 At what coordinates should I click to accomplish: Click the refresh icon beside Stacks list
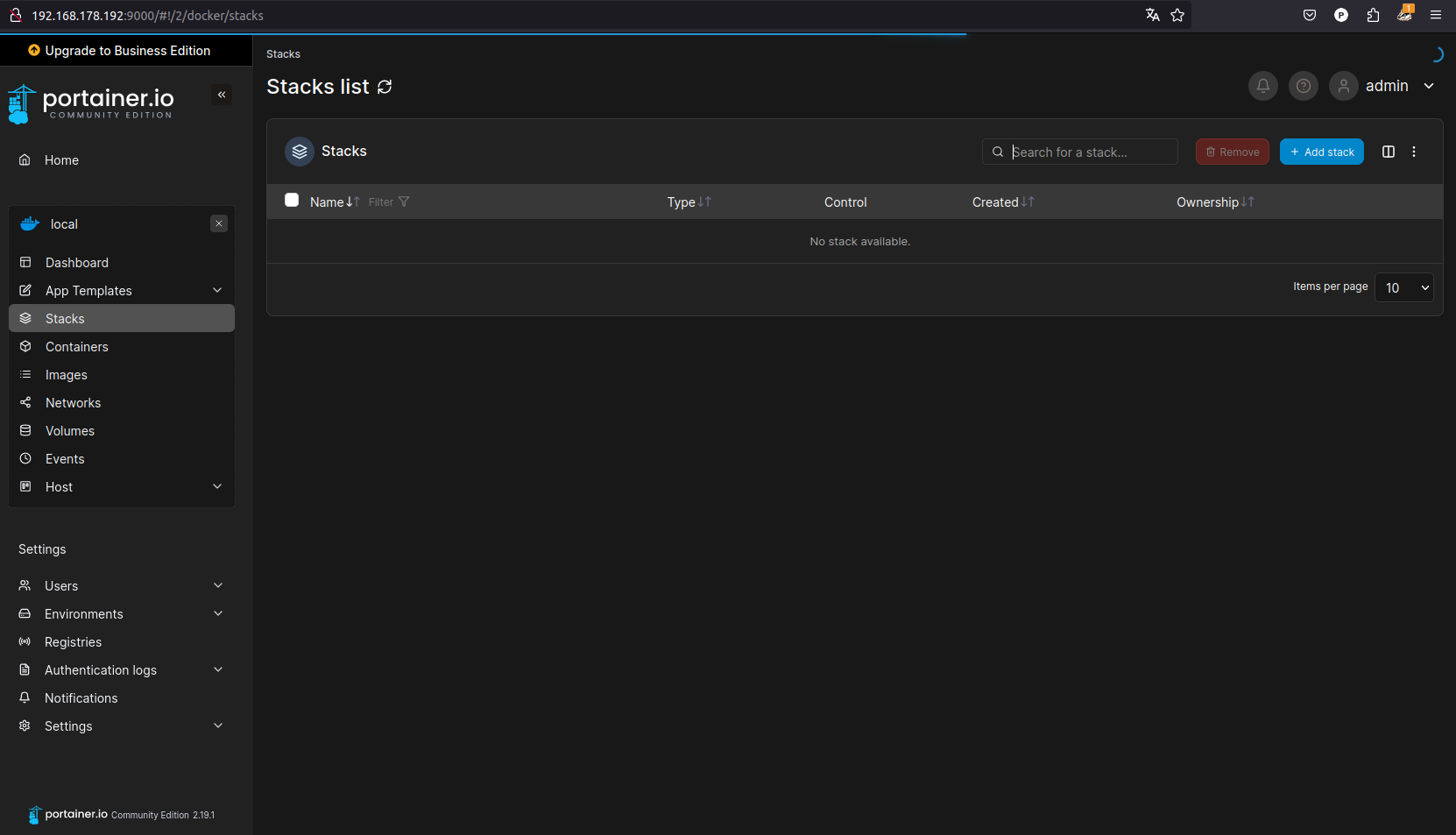click(x=385, y=87)
